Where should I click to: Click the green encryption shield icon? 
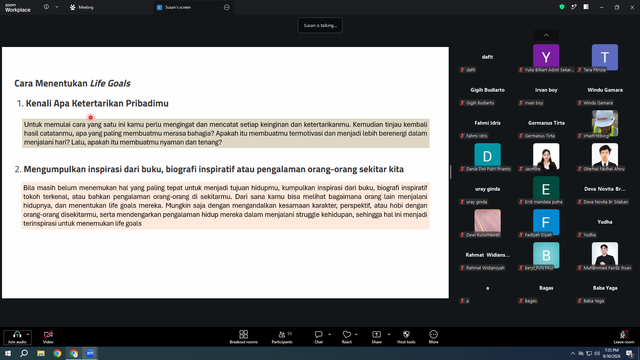pos(562,7)
